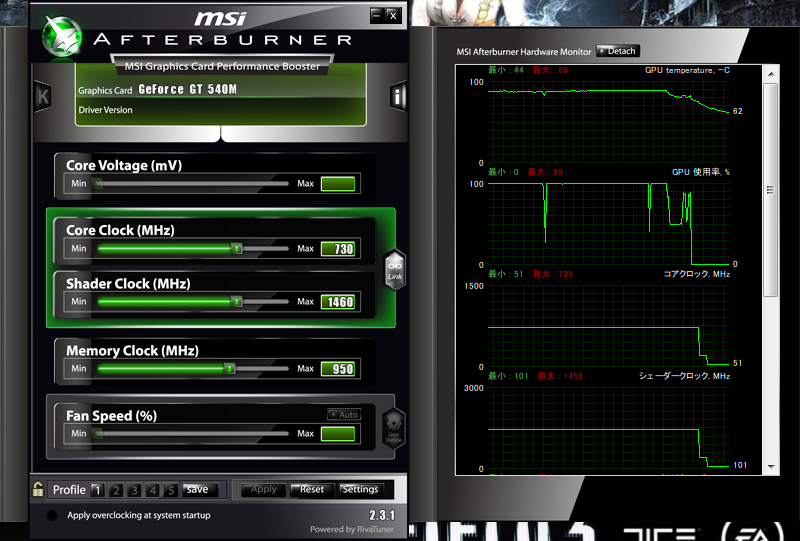This screenshot has height=541, width=800.
Task: Click the GeForce GT 540M card name
Action: click(x=187, y=89)
